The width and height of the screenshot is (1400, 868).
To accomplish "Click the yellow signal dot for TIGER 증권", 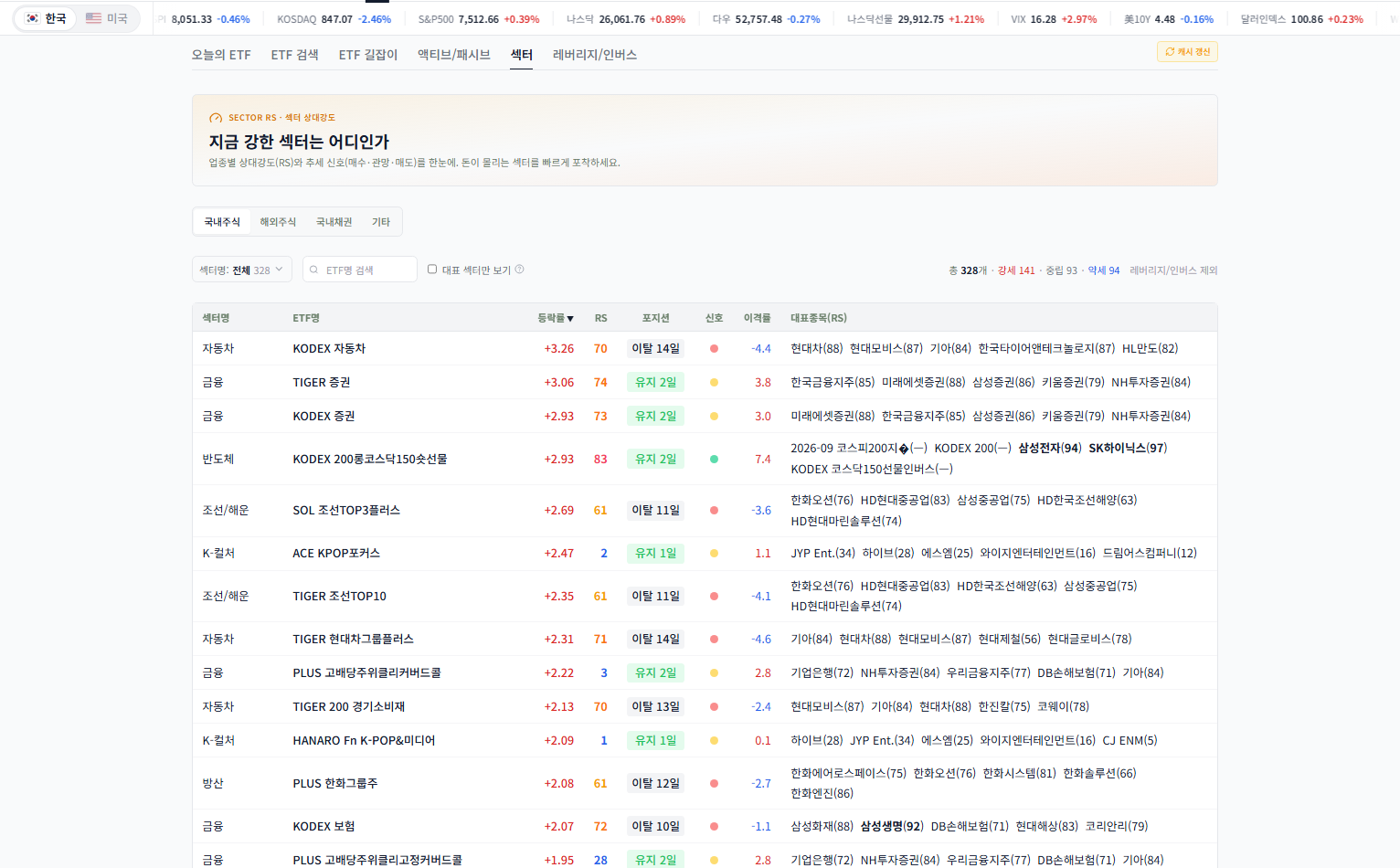I will click(714, 382).
